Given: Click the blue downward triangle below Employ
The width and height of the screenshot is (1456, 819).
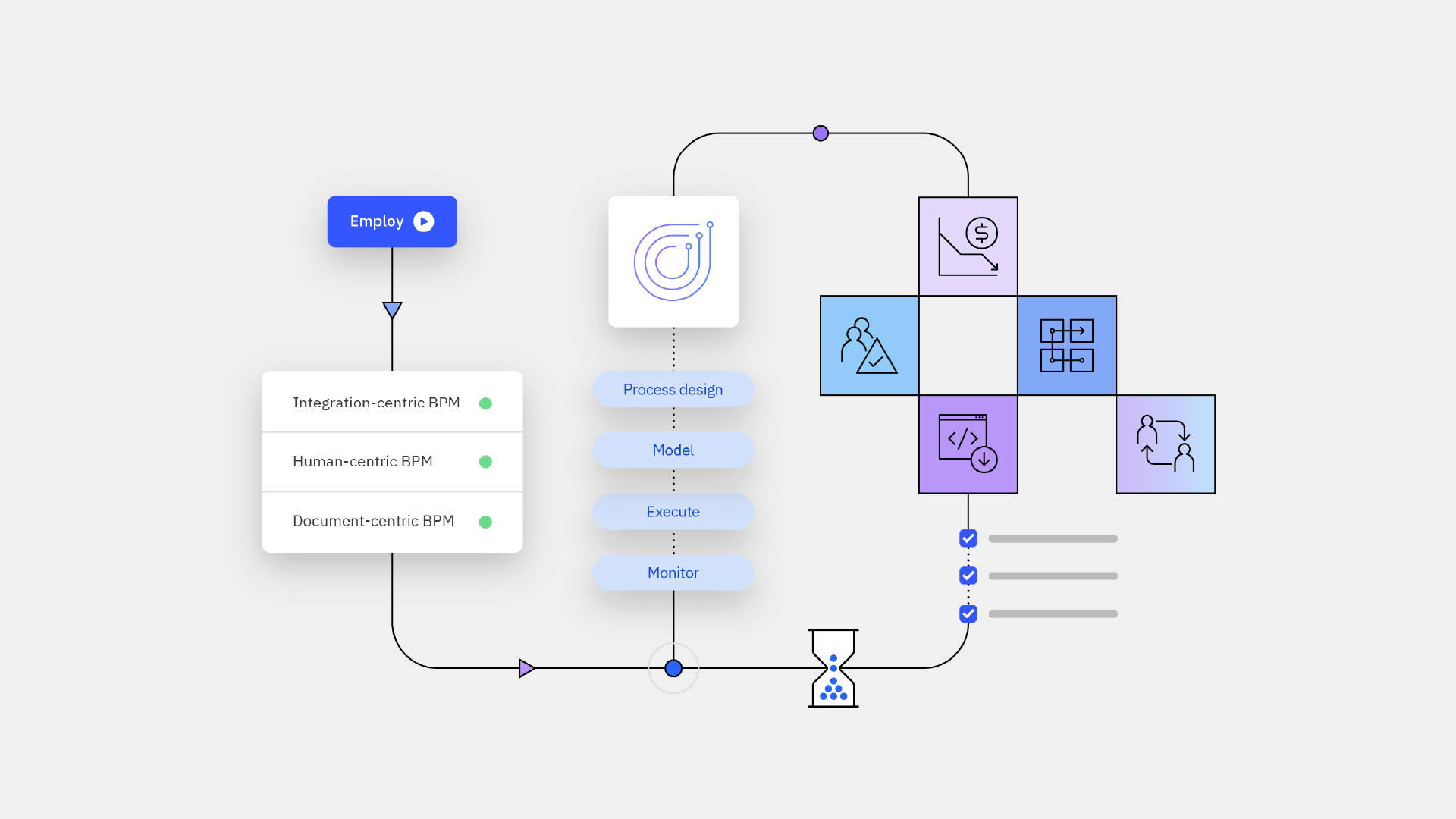Looking at the screenshot, I should pos(392,309).
